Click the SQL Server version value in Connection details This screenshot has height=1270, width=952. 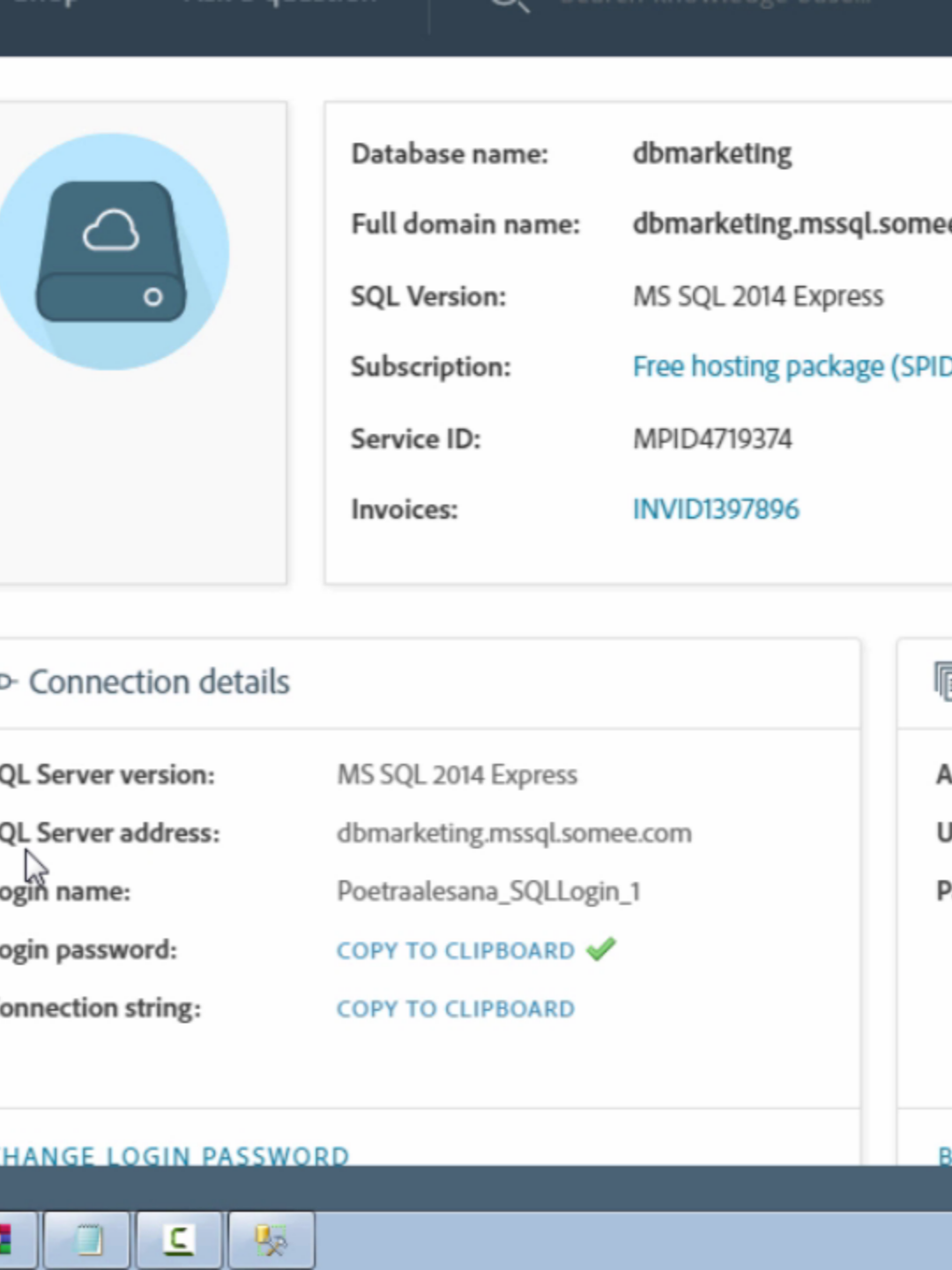tap(457, 775)
